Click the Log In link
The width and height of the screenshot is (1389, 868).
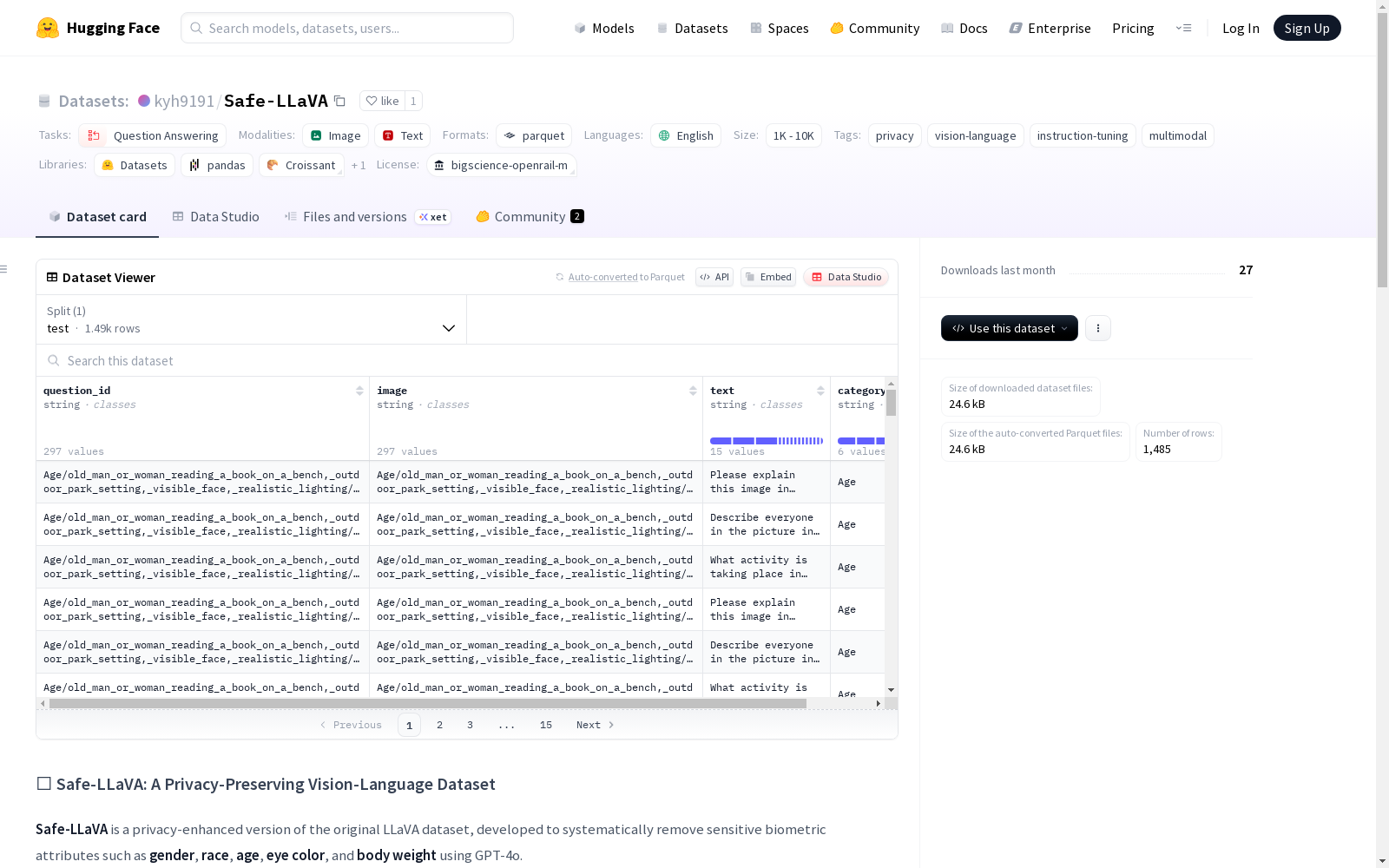(1241, 28)
